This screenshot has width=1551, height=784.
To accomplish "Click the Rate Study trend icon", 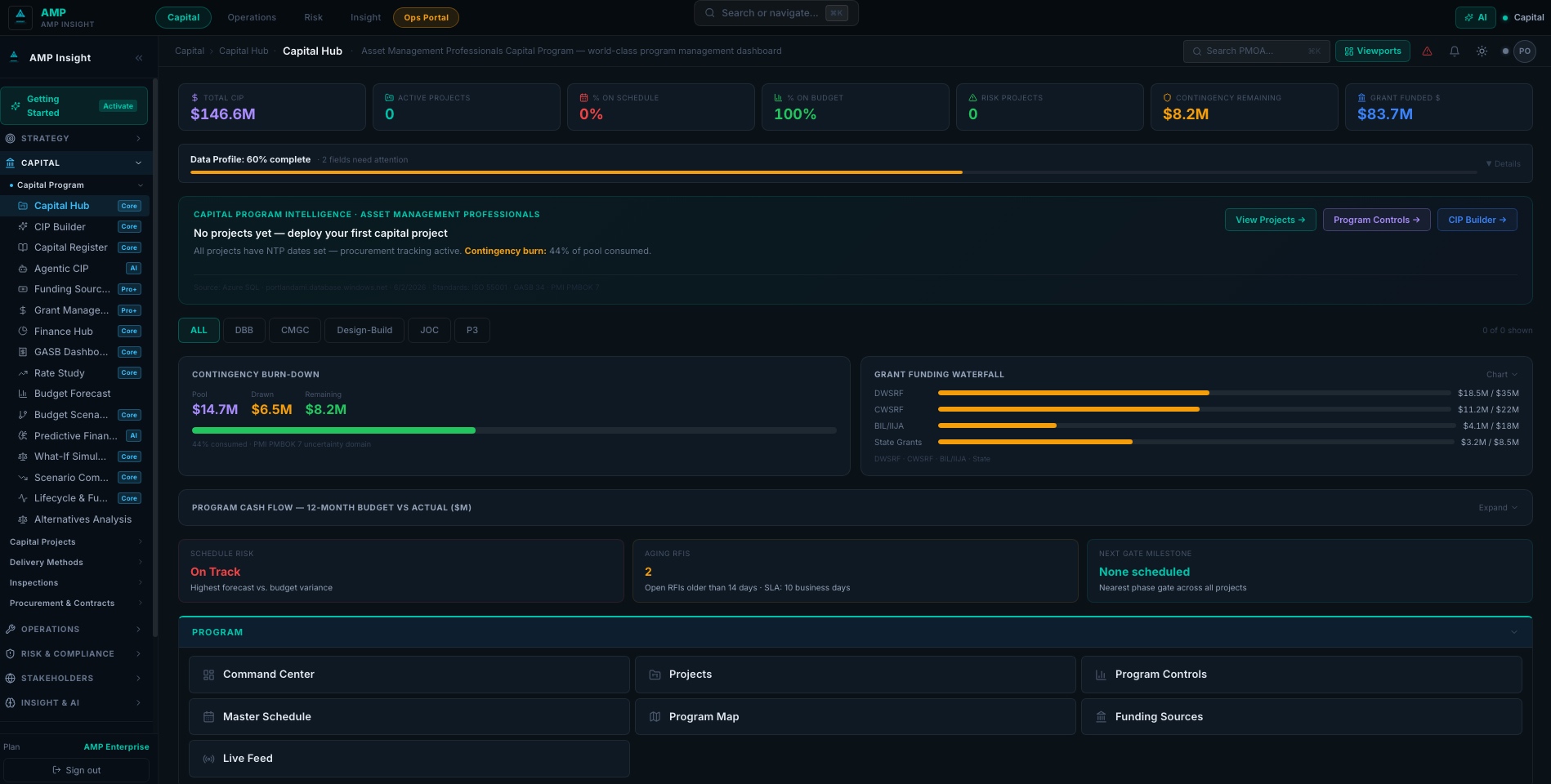I will [23, 373].
